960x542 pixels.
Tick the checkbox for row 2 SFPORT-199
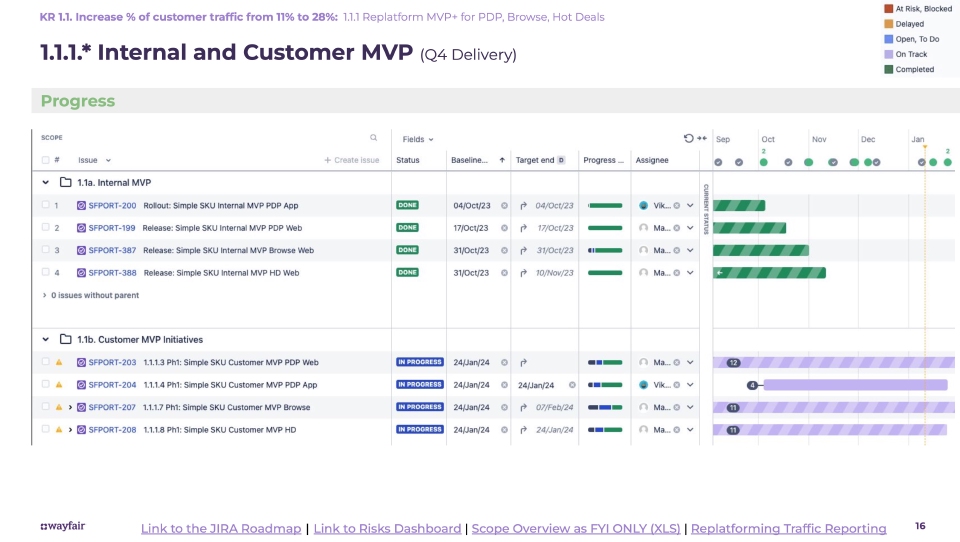pos(45,227)
